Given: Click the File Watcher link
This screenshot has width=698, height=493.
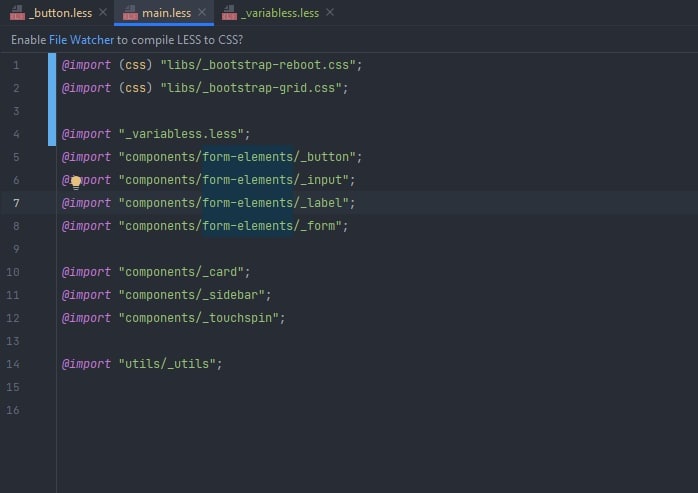Looking at the screenshot, I should (81, 40).
